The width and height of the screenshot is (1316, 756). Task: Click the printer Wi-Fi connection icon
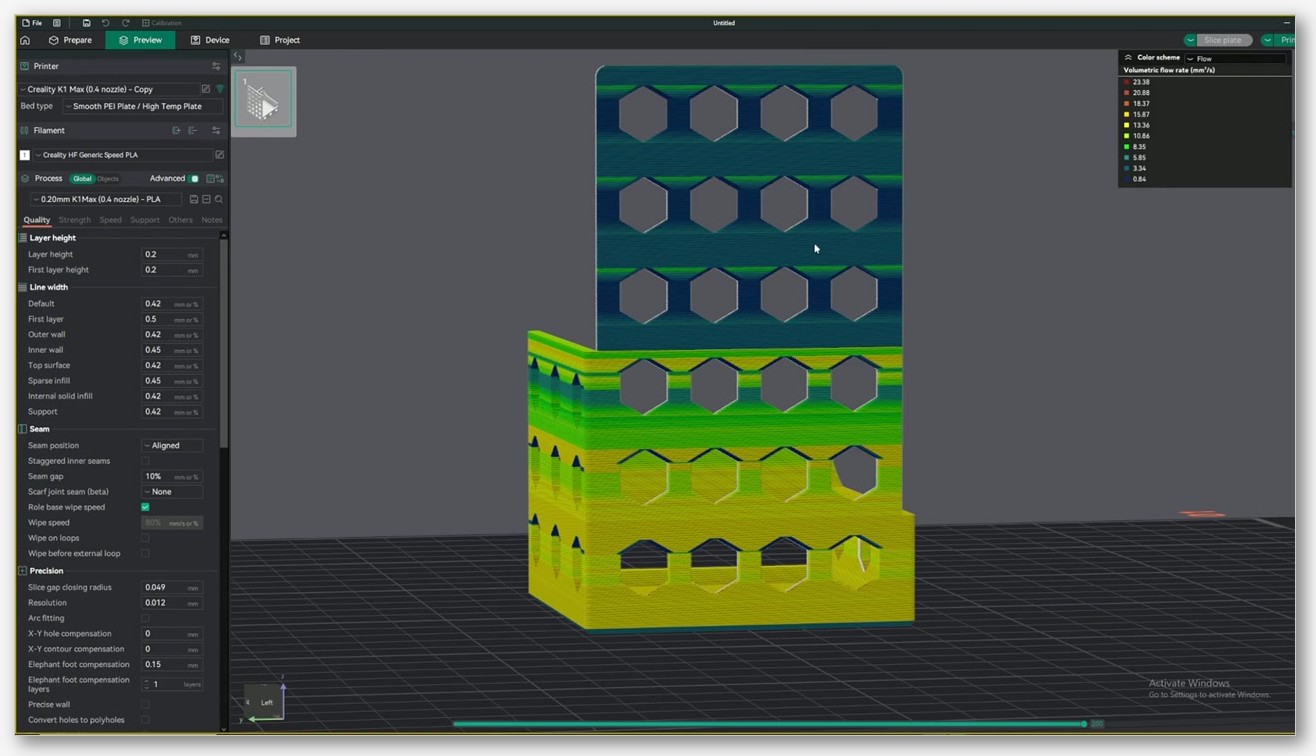[x=219, y=89]
